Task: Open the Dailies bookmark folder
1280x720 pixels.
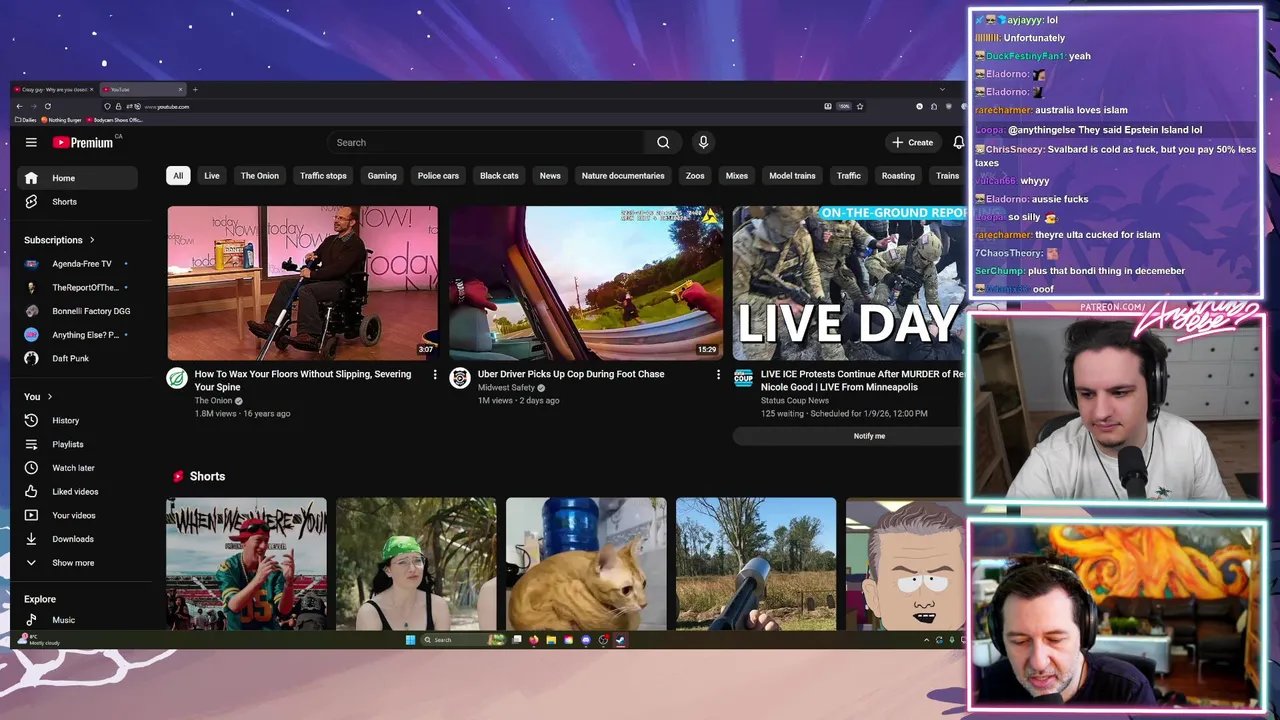Action: (x=26, y=120)
